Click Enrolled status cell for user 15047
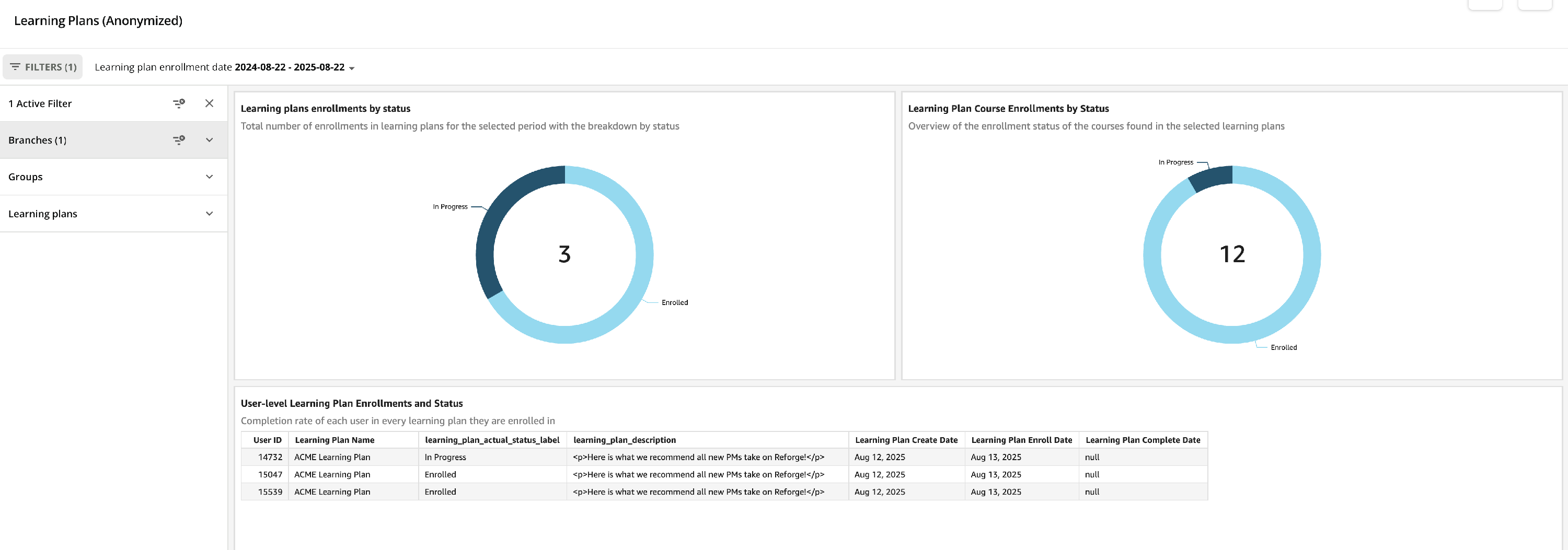The height and width of the screenshot is (550, 1568). tap(440, 475)
